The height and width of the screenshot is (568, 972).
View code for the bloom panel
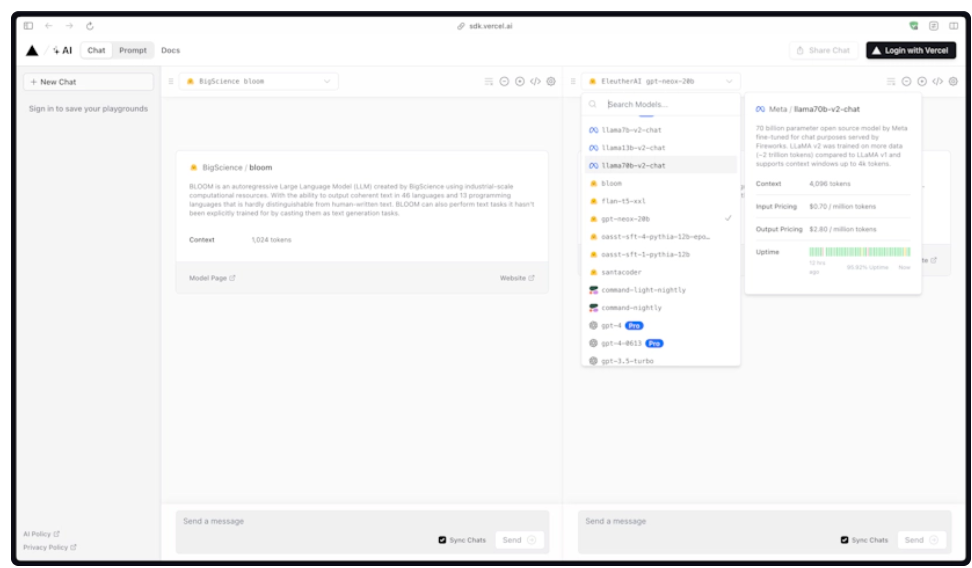[535, 81]
